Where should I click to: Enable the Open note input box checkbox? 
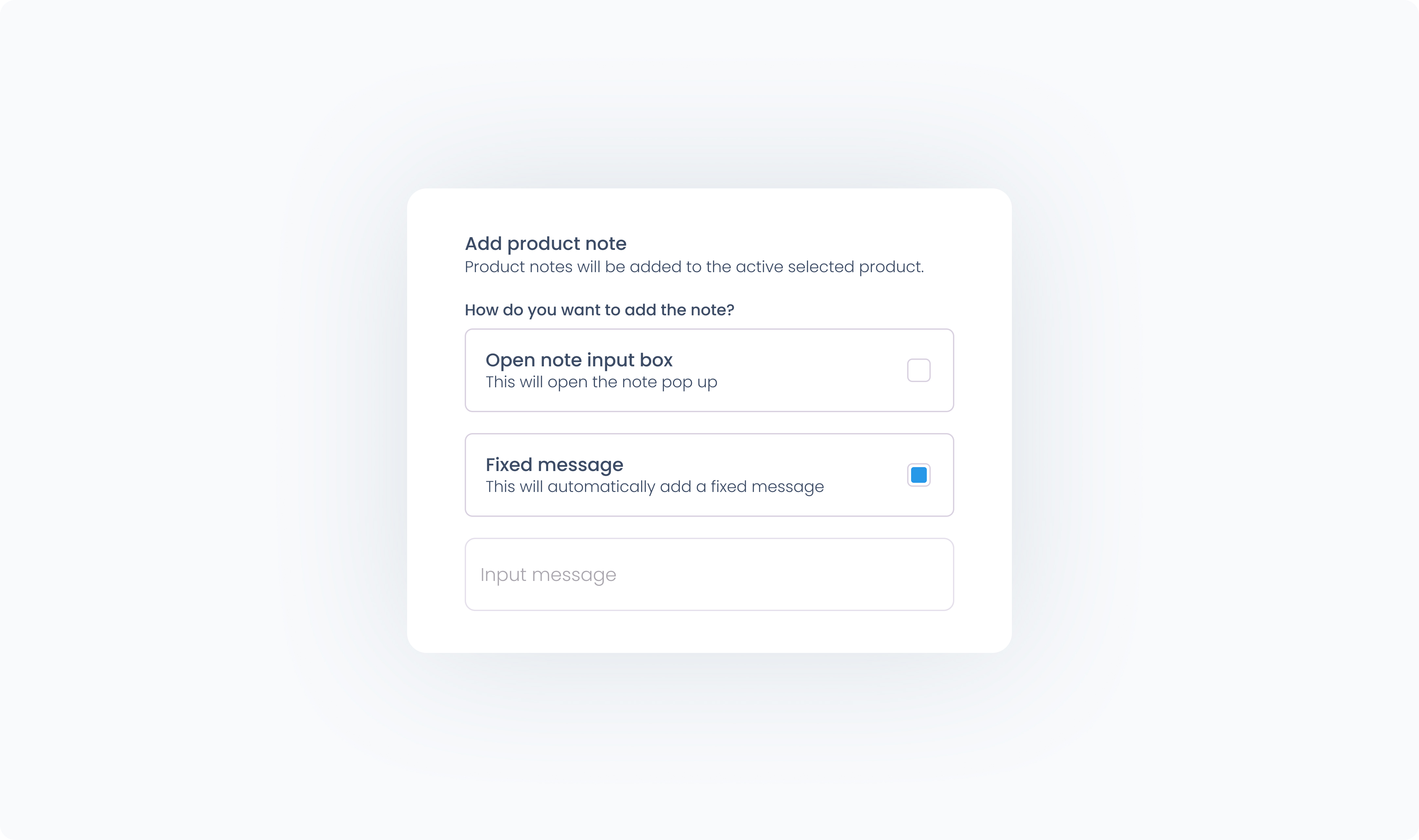[x=918, y=370]
